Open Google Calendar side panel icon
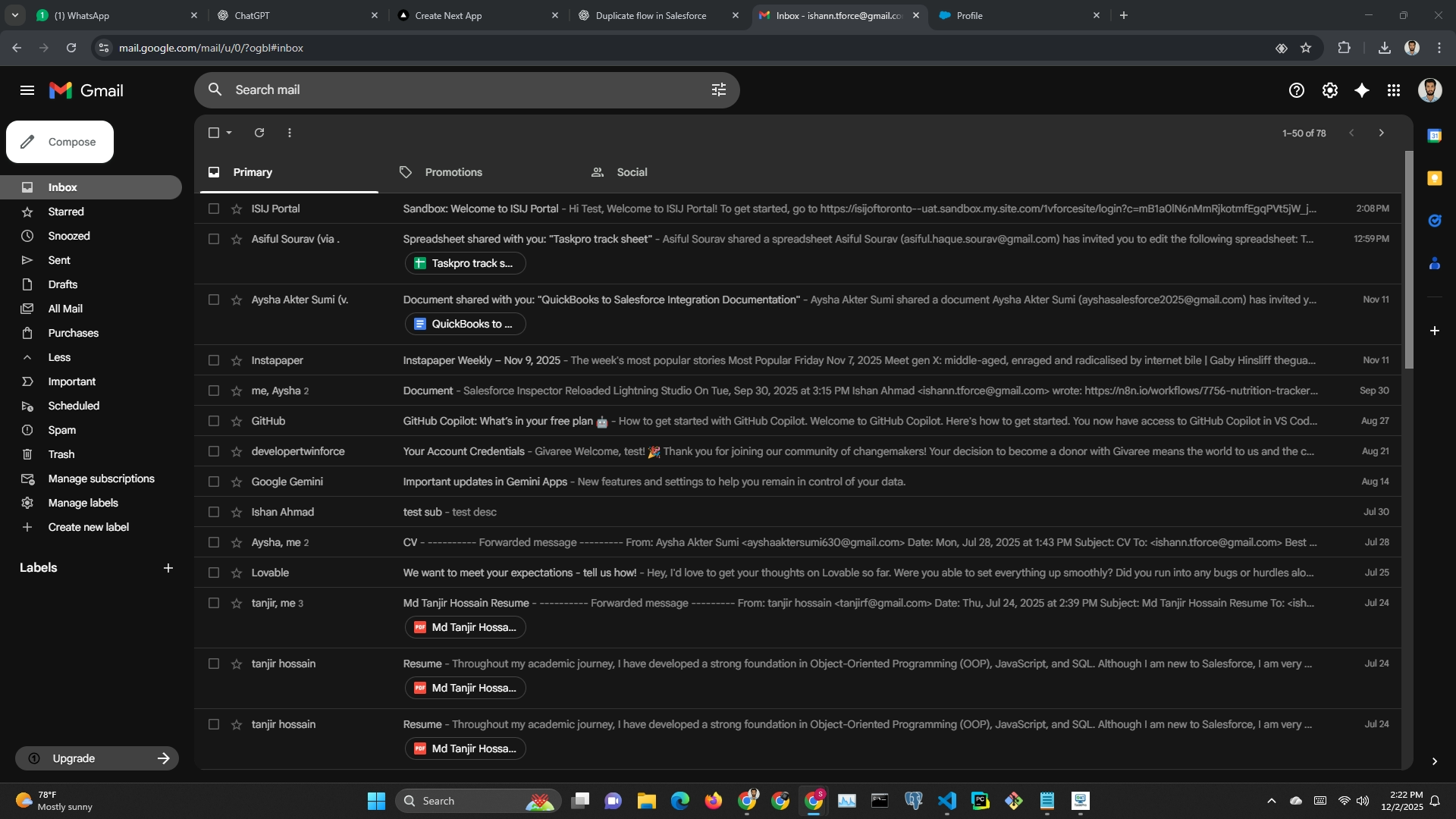1456x819 pixels. pyautogui.click(x=1434, y=136)
